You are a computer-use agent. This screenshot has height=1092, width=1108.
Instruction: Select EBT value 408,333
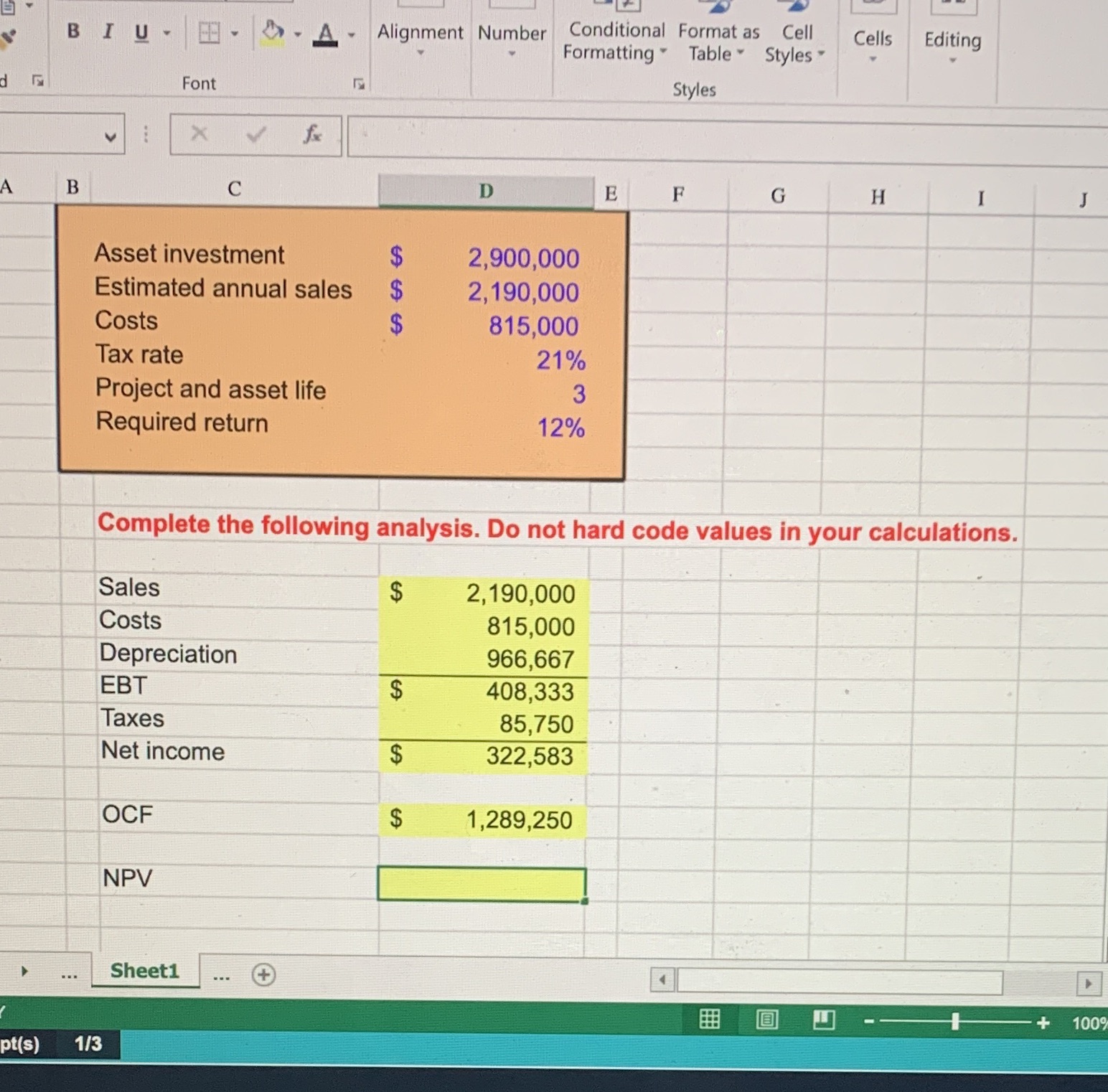tap(484, 691)
